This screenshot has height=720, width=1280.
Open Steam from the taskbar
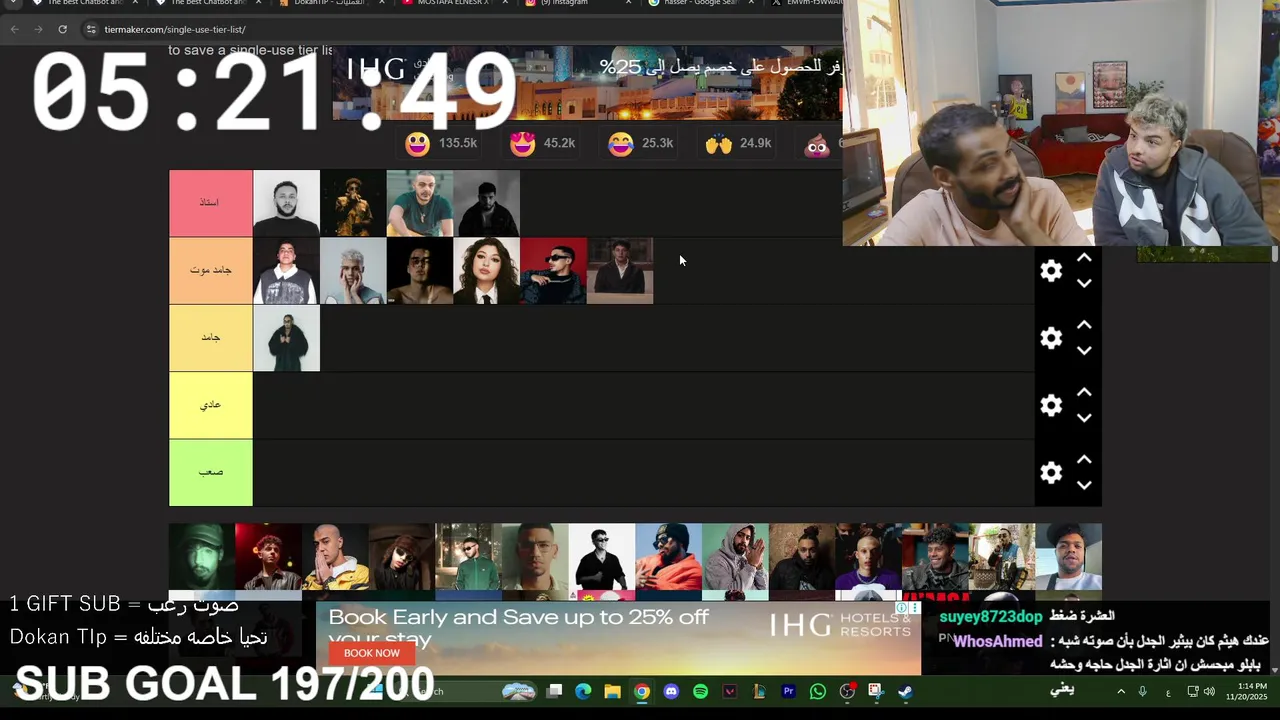905,691
